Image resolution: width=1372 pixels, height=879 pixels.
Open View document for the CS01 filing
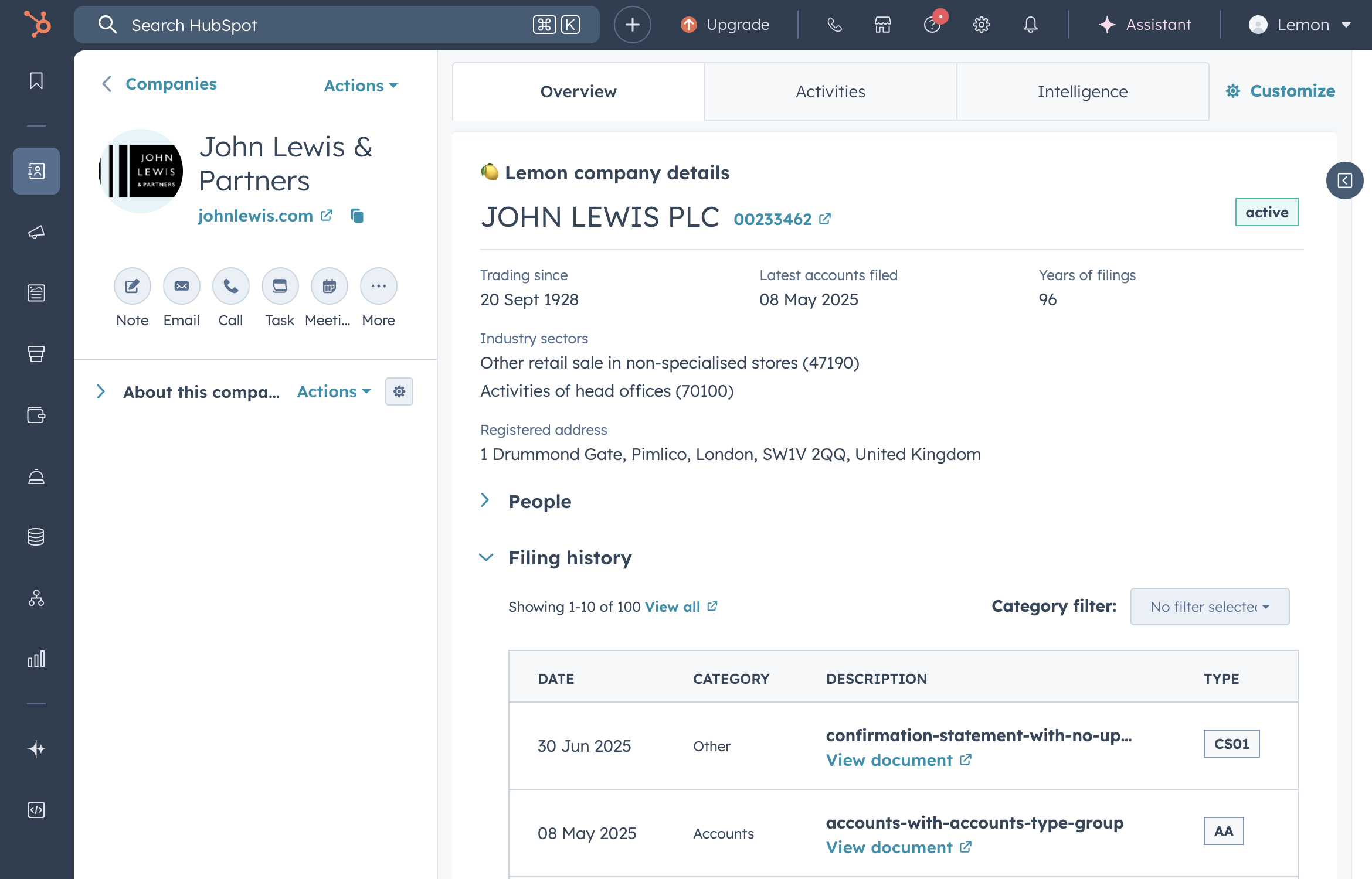coord(890,759)
